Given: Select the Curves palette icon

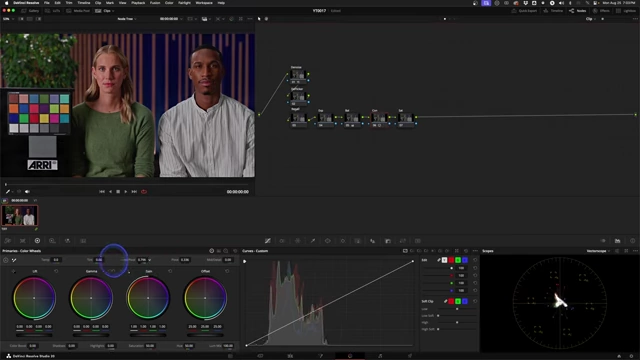Looking at the screenshot, I should point(268,241).
